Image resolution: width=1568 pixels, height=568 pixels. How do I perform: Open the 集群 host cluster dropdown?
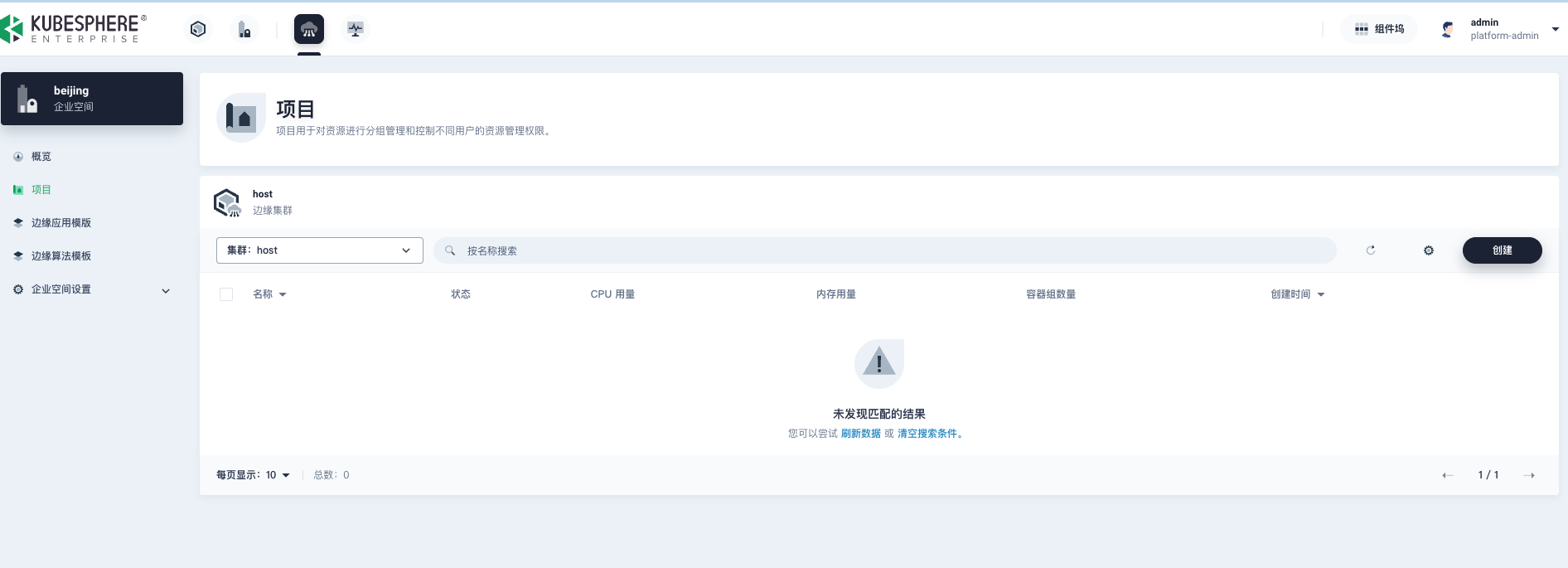coord(319,250)
